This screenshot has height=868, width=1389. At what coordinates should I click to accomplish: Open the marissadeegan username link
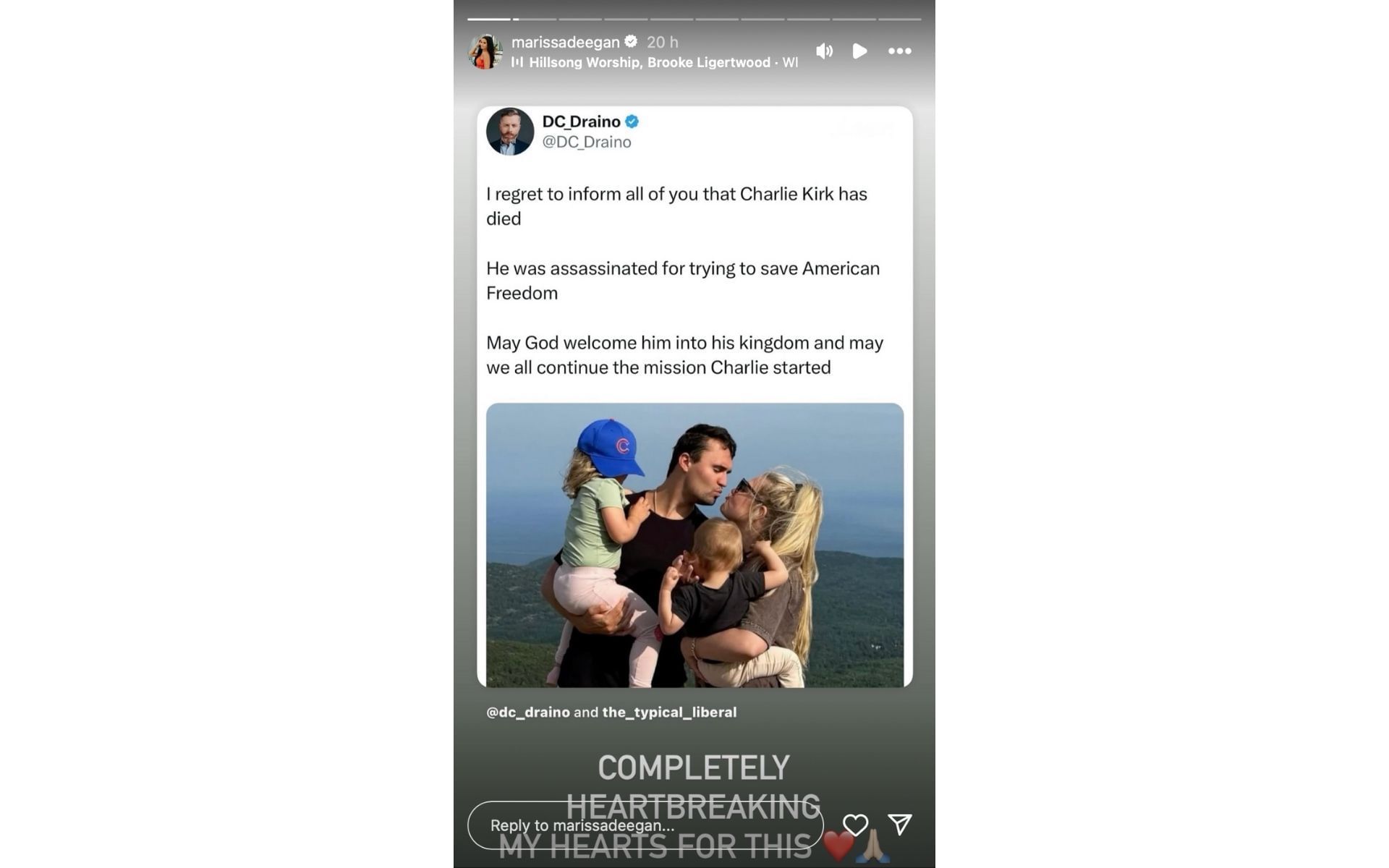(565, 42)
